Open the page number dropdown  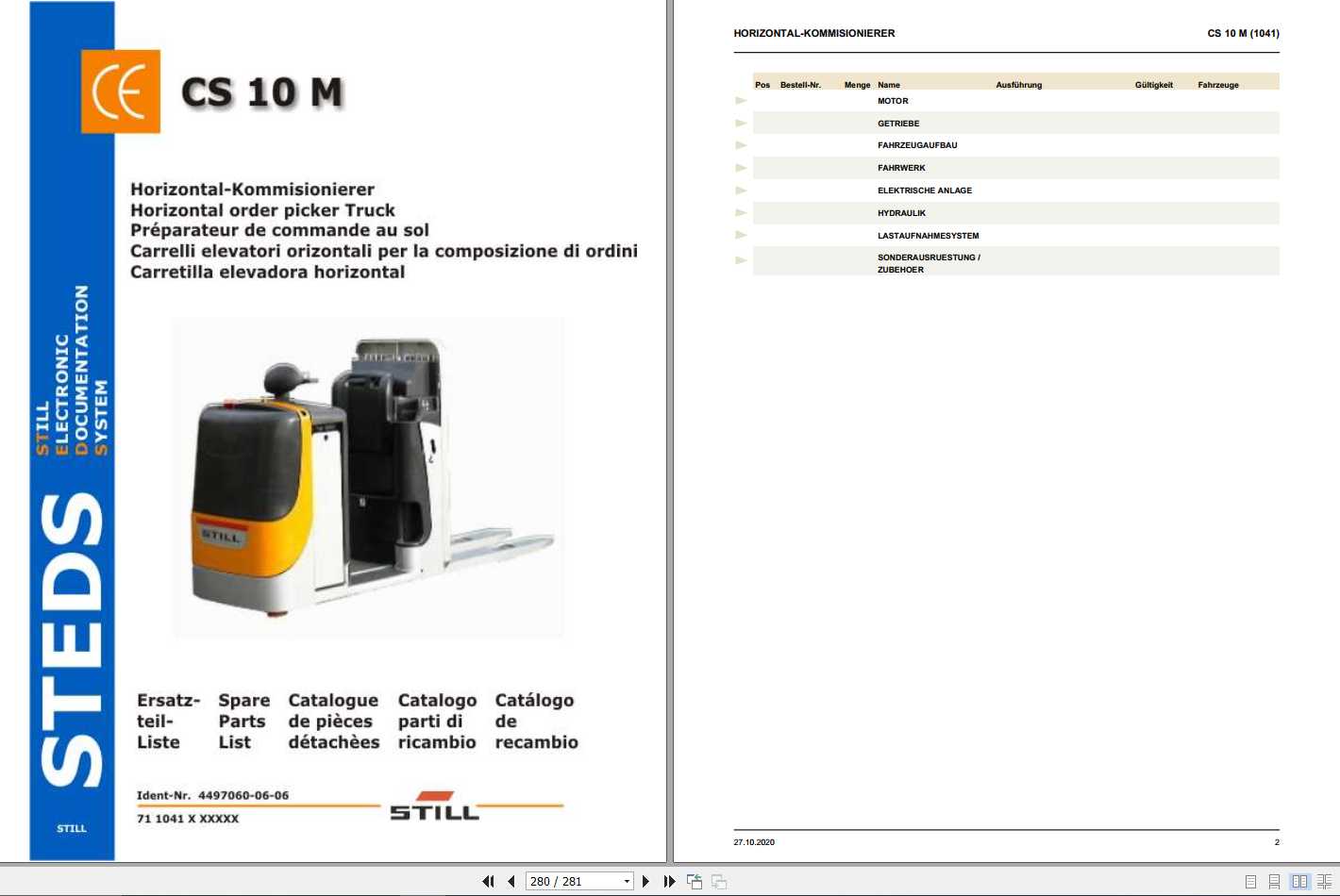626,881
